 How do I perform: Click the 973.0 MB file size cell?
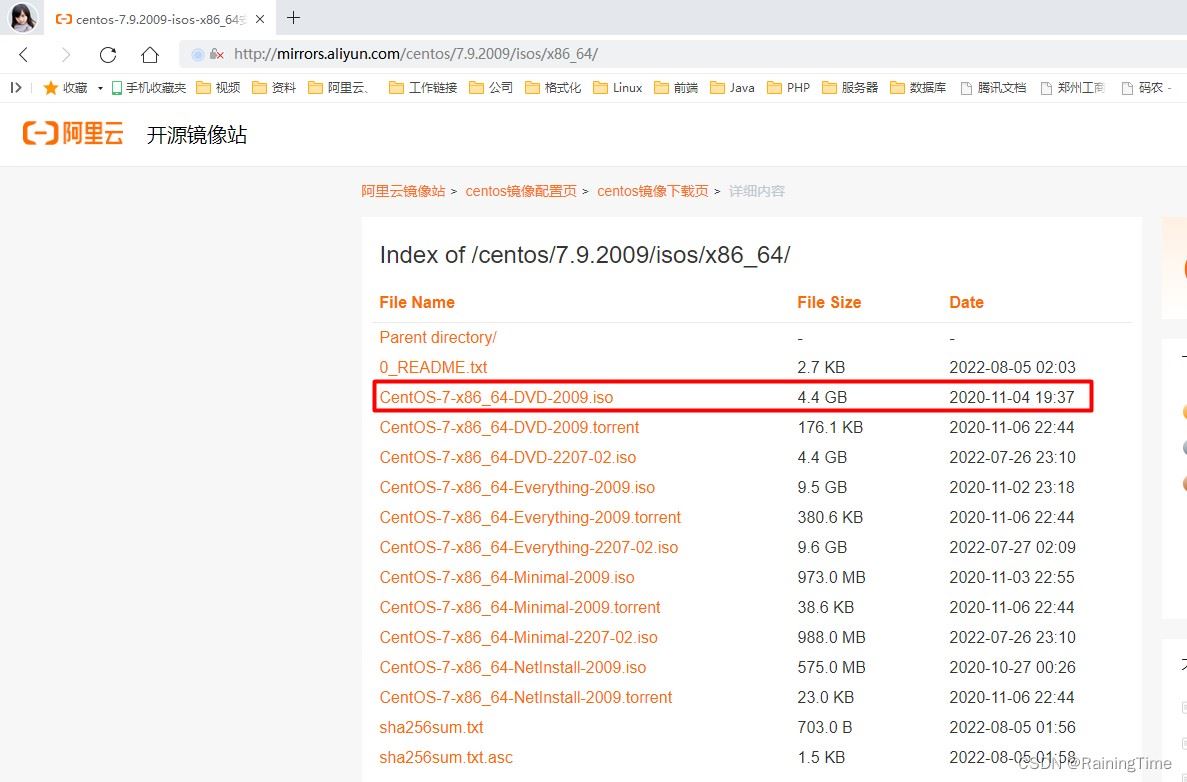831,578
